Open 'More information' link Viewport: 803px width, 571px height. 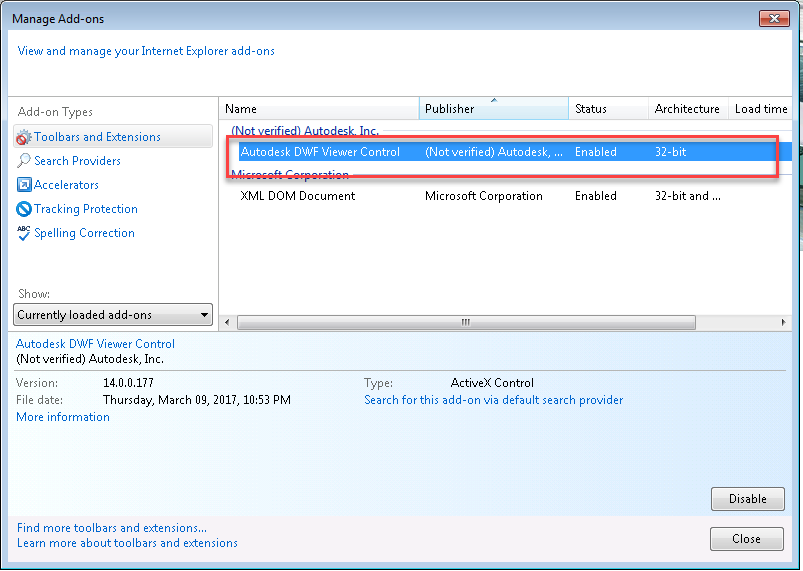pos(63,417)
